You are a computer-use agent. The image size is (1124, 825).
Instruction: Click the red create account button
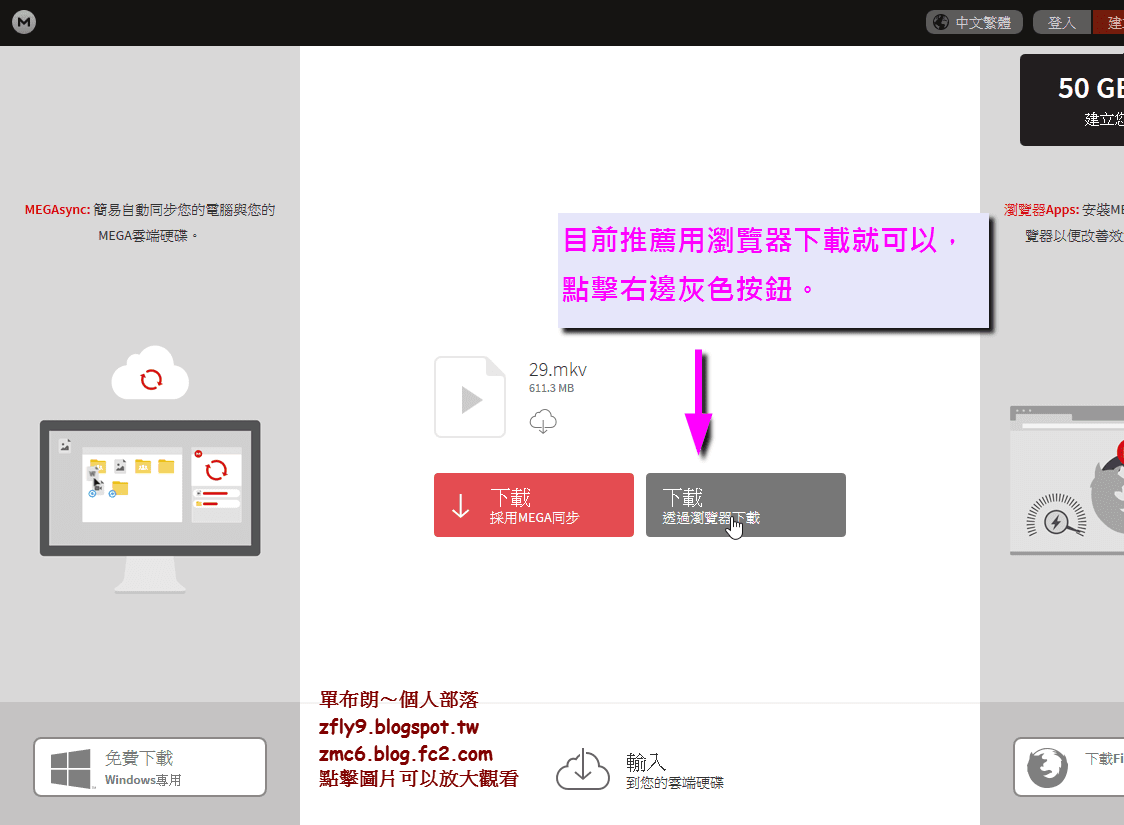coord(1109,22)
